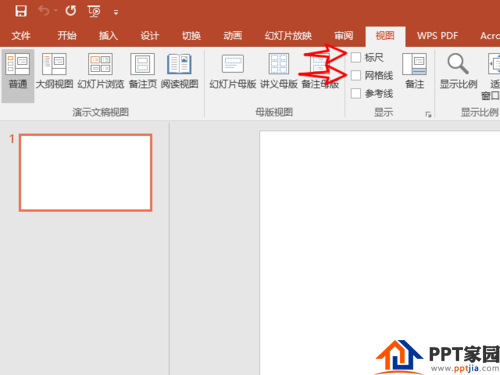Click the Undo arrow icon
Screen dimensions: 500x375
[44, 11]
